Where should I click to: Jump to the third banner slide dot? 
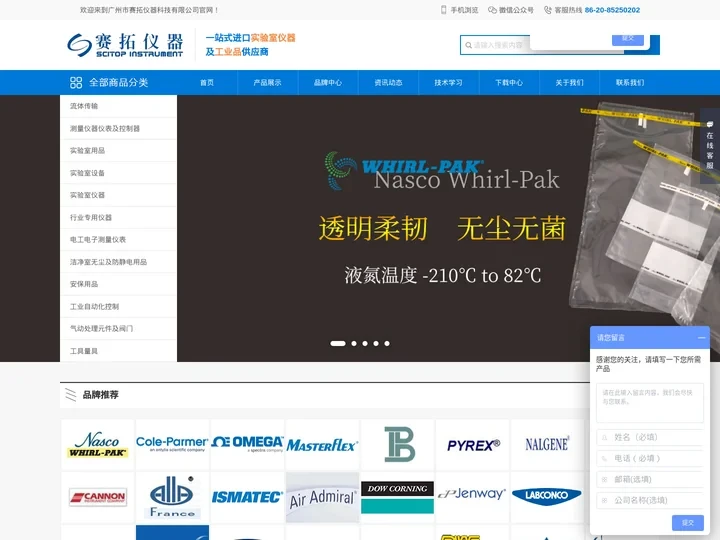[x=365, y=343]
